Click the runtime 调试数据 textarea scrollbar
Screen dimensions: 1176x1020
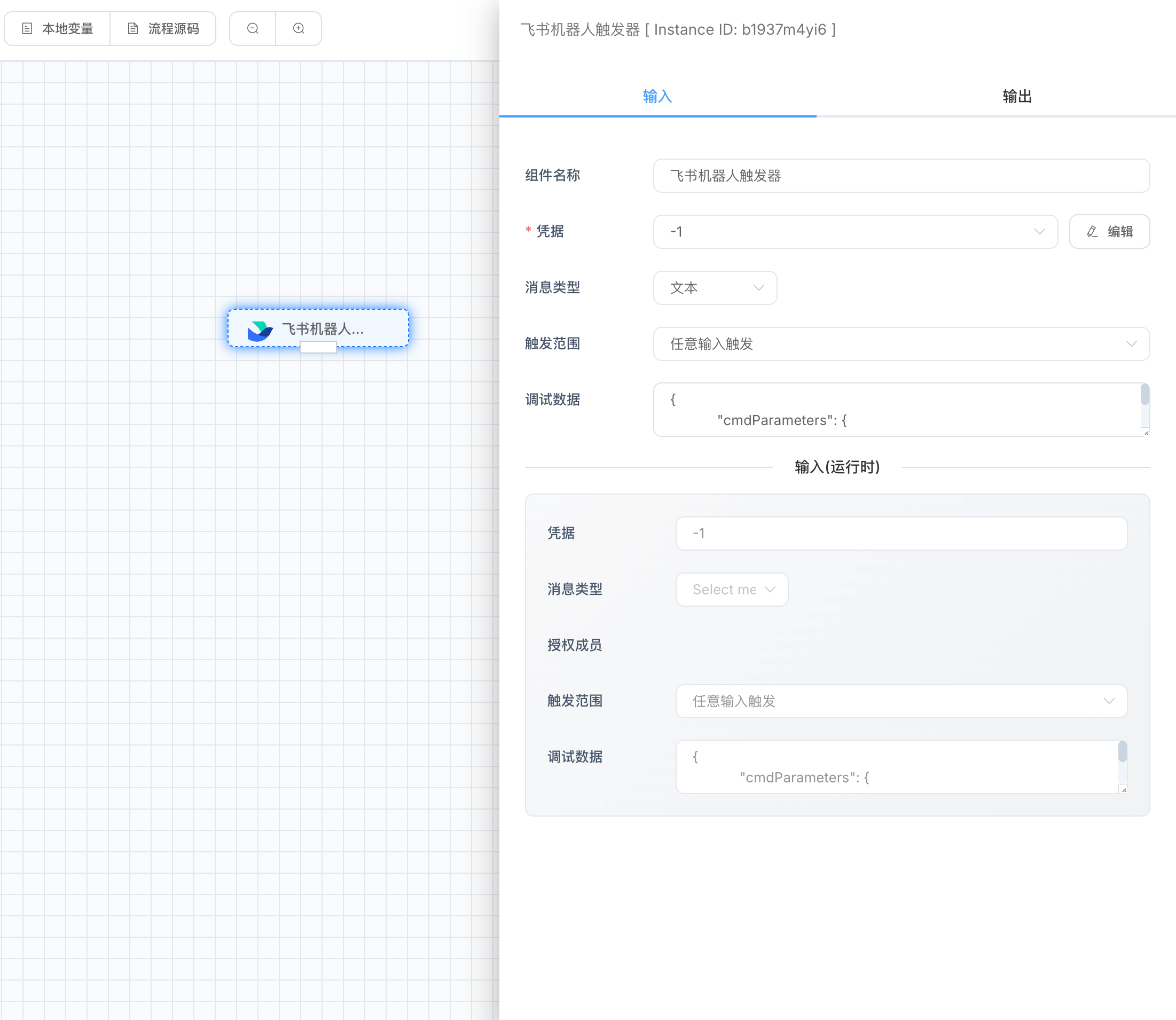point(1122,752)
